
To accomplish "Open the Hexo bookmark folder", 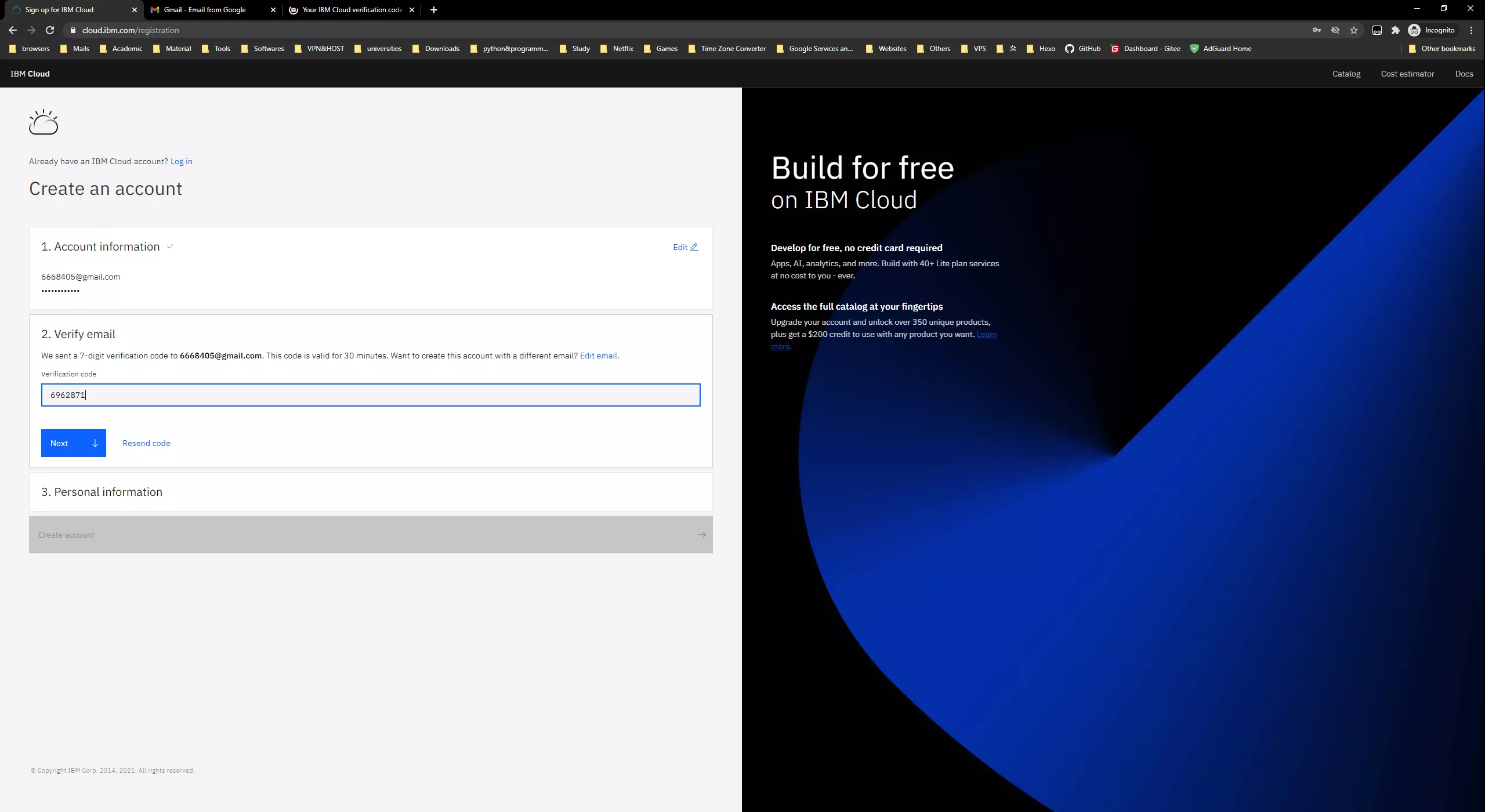I will (x=1041, y=49).
